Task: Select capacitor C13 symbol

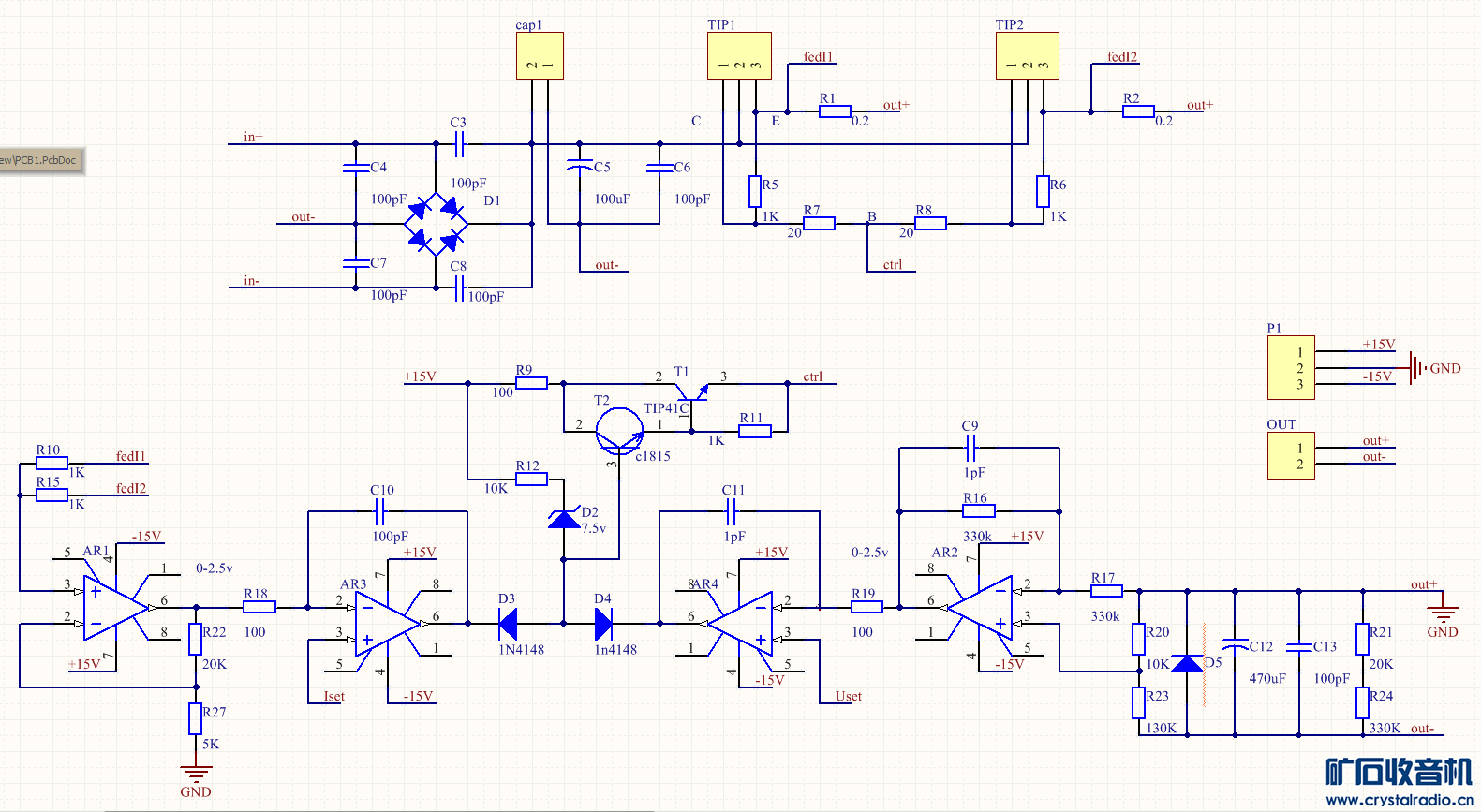Action: 1298,646
